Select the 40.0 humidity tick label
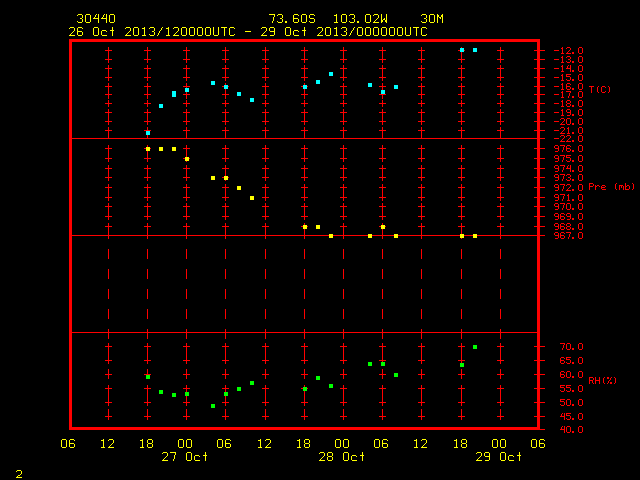This screenshot has height=480, width=640. pyautogui.click(x=571, y=430)
